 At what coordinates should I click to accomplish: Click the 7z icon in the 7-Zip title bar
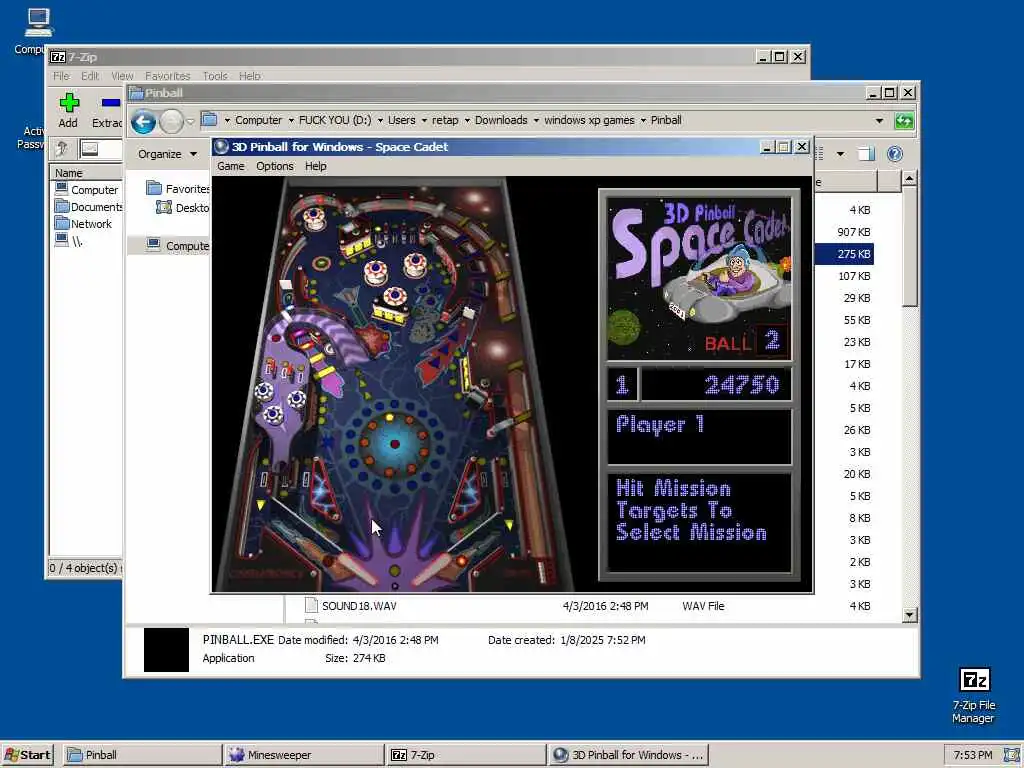coord(57,57)
